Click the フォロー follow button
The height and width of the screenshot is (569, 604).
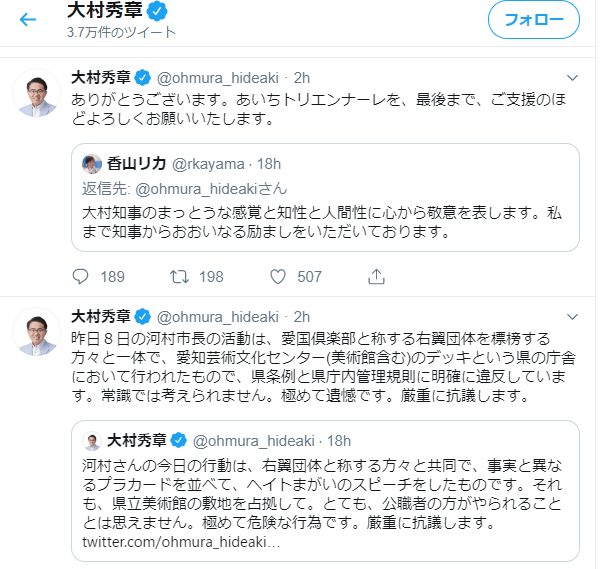(533, 20)
